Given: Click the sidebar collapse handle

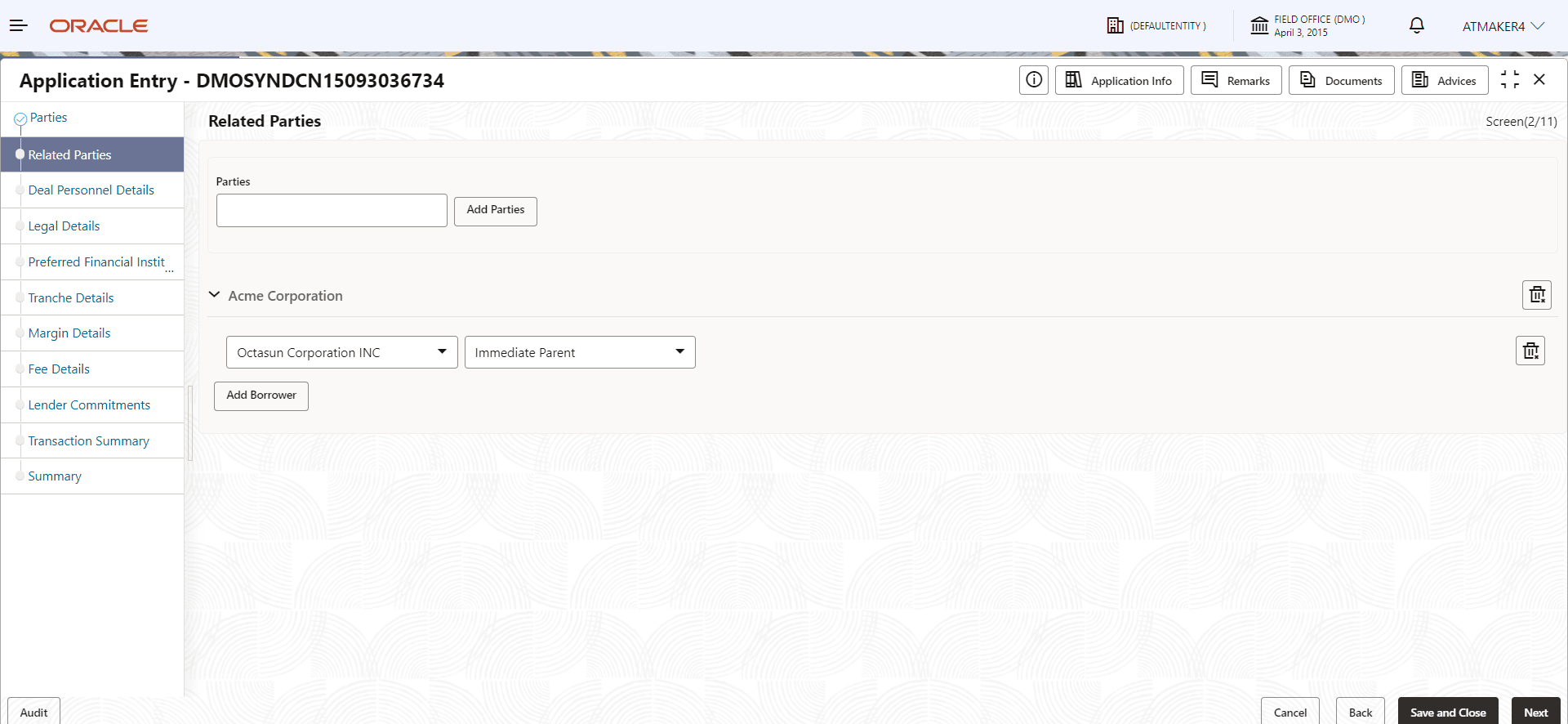Looking at the screenshot, I should 190,423.
